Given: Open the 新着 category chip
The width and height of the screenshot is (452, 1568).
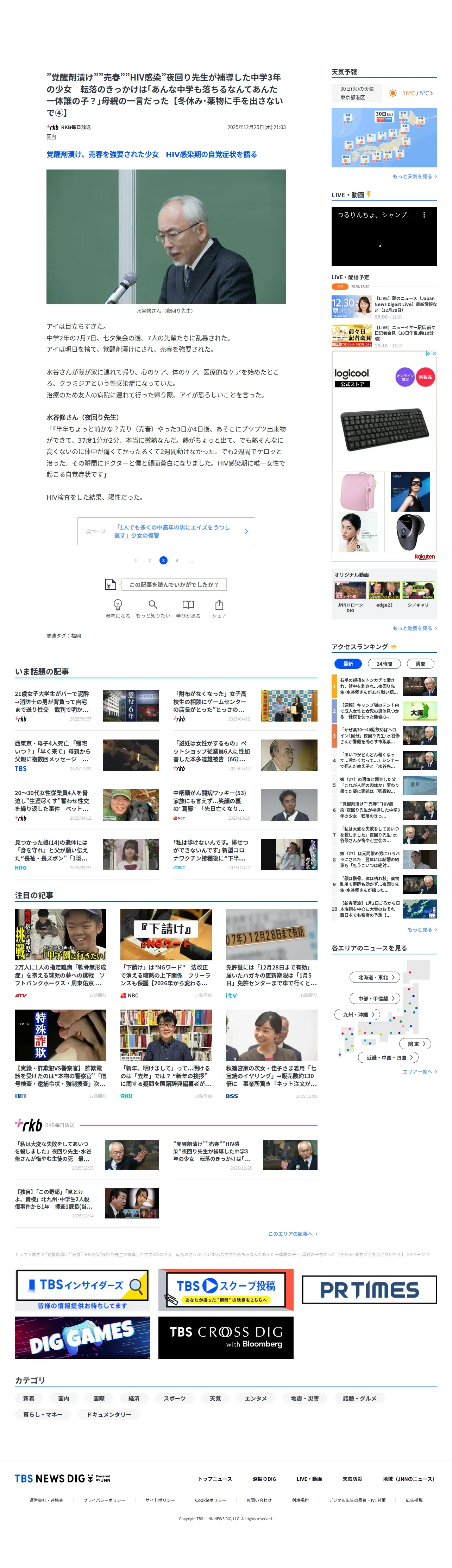Looking at the screenshot, I should point(29,1398).
